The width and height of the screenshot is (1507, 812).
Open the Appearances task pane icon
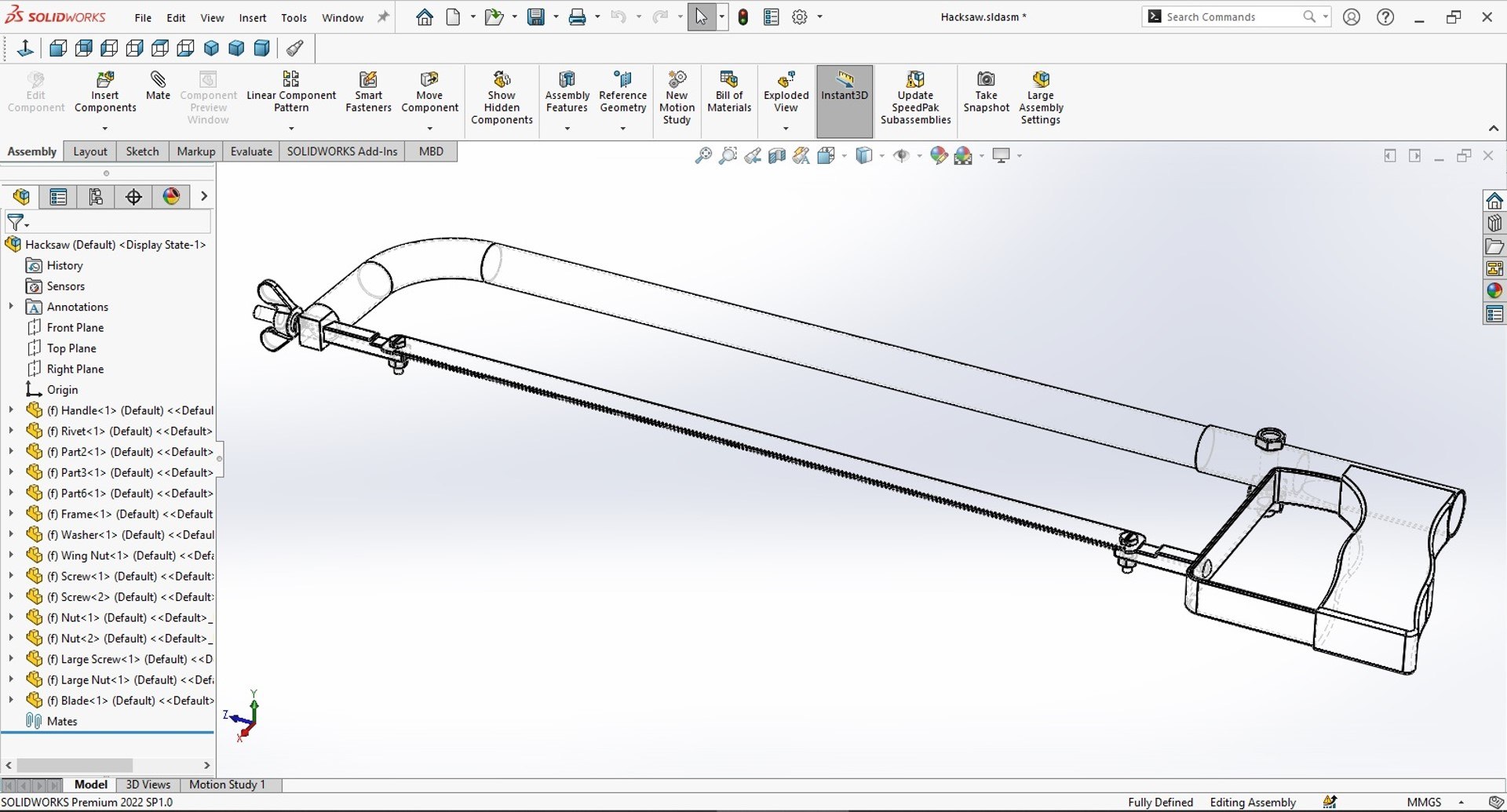click(1494, 290)
